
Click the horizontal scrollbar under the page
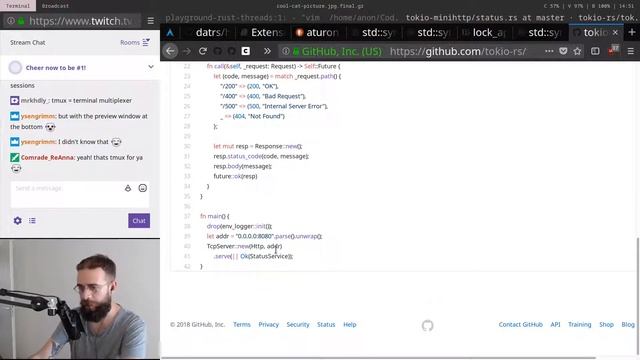pos(378,358)
